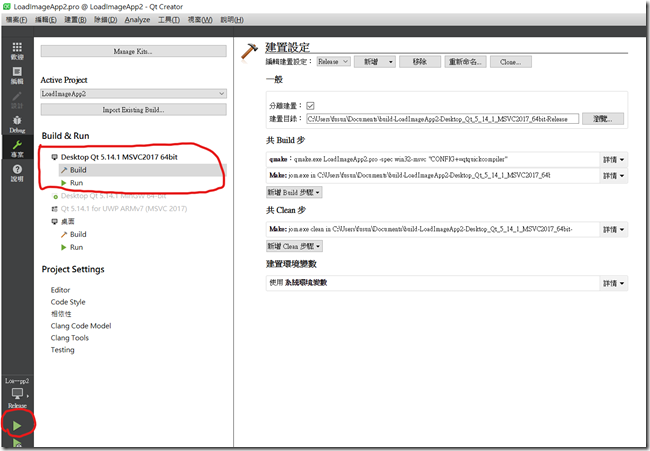Open the Build menu 建置(B)
The height and width of the screenshot is (451, 650).
coord(75,19)
